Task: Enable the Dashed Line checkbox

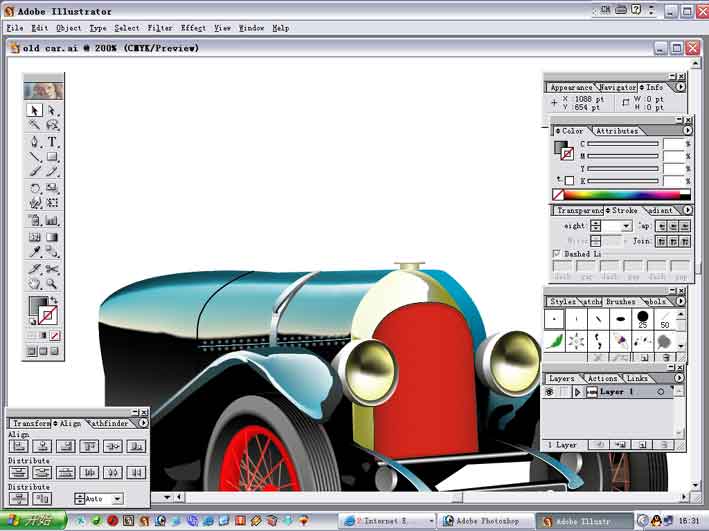Action: point(557,254)
